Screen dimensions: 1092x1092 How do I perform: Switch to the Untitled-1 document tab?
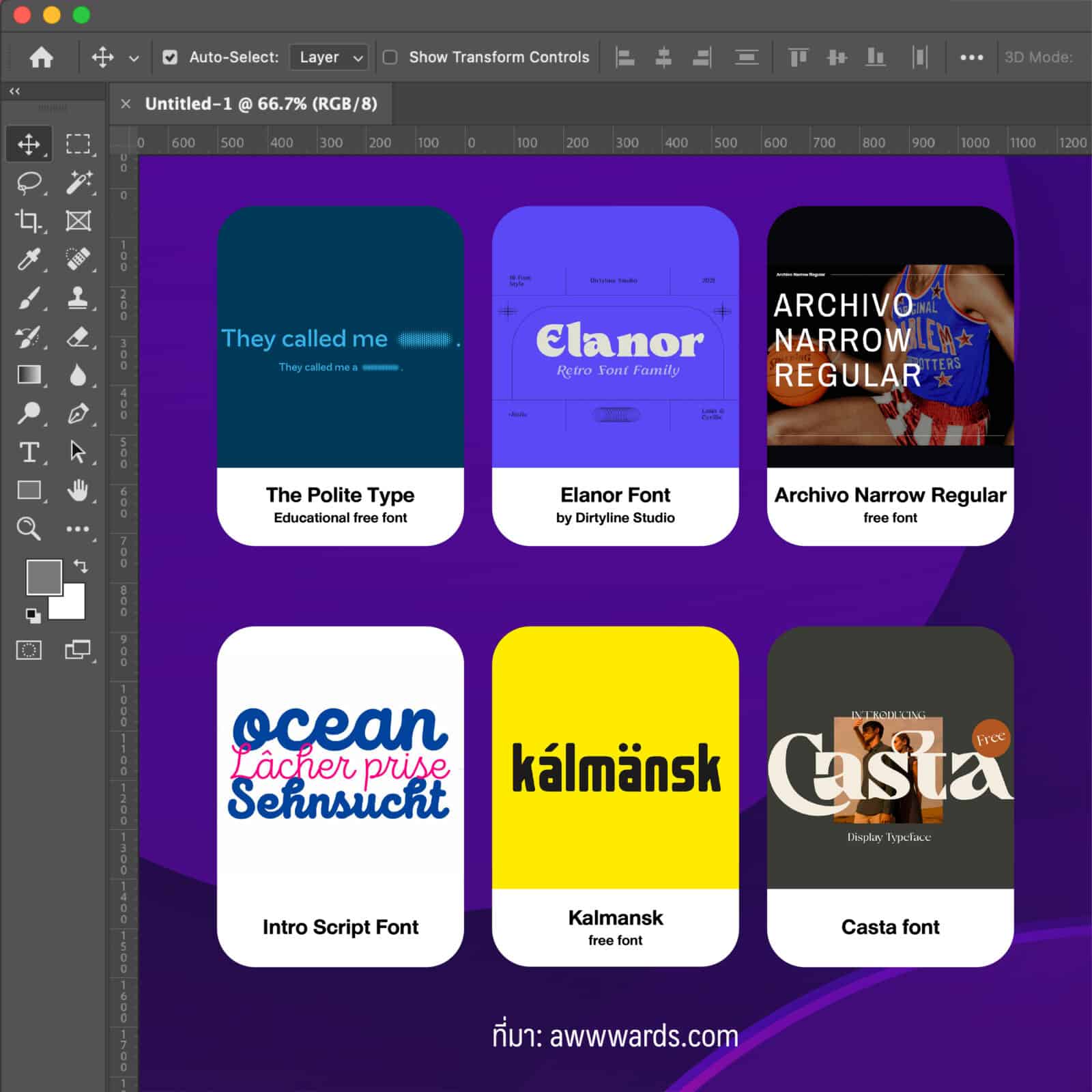(x=261, y=104)
